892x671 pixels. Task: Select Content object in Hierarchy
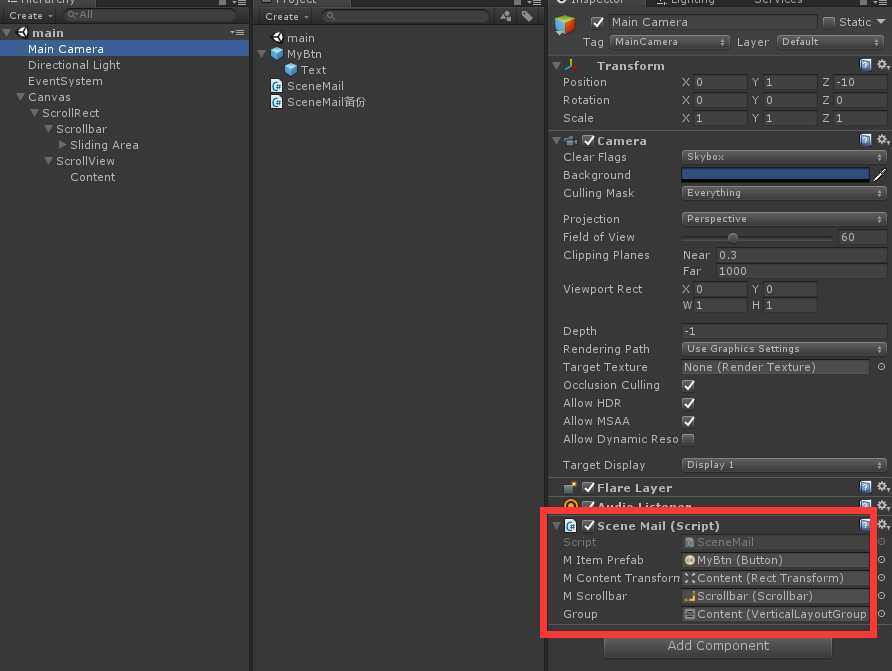93,177
